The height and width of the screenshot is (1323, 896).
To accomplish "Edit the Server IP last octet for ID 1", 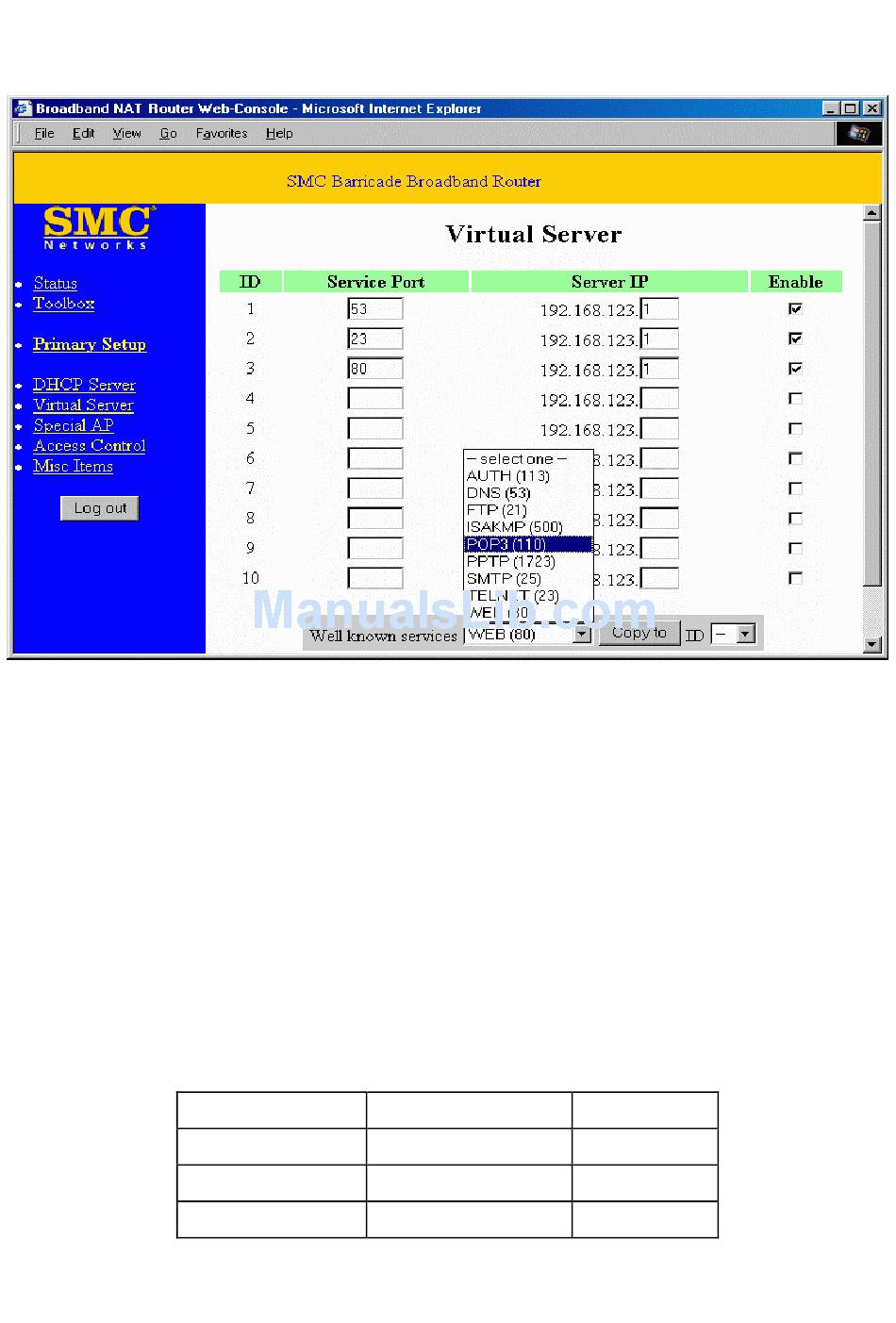I will tap(659, 309).
